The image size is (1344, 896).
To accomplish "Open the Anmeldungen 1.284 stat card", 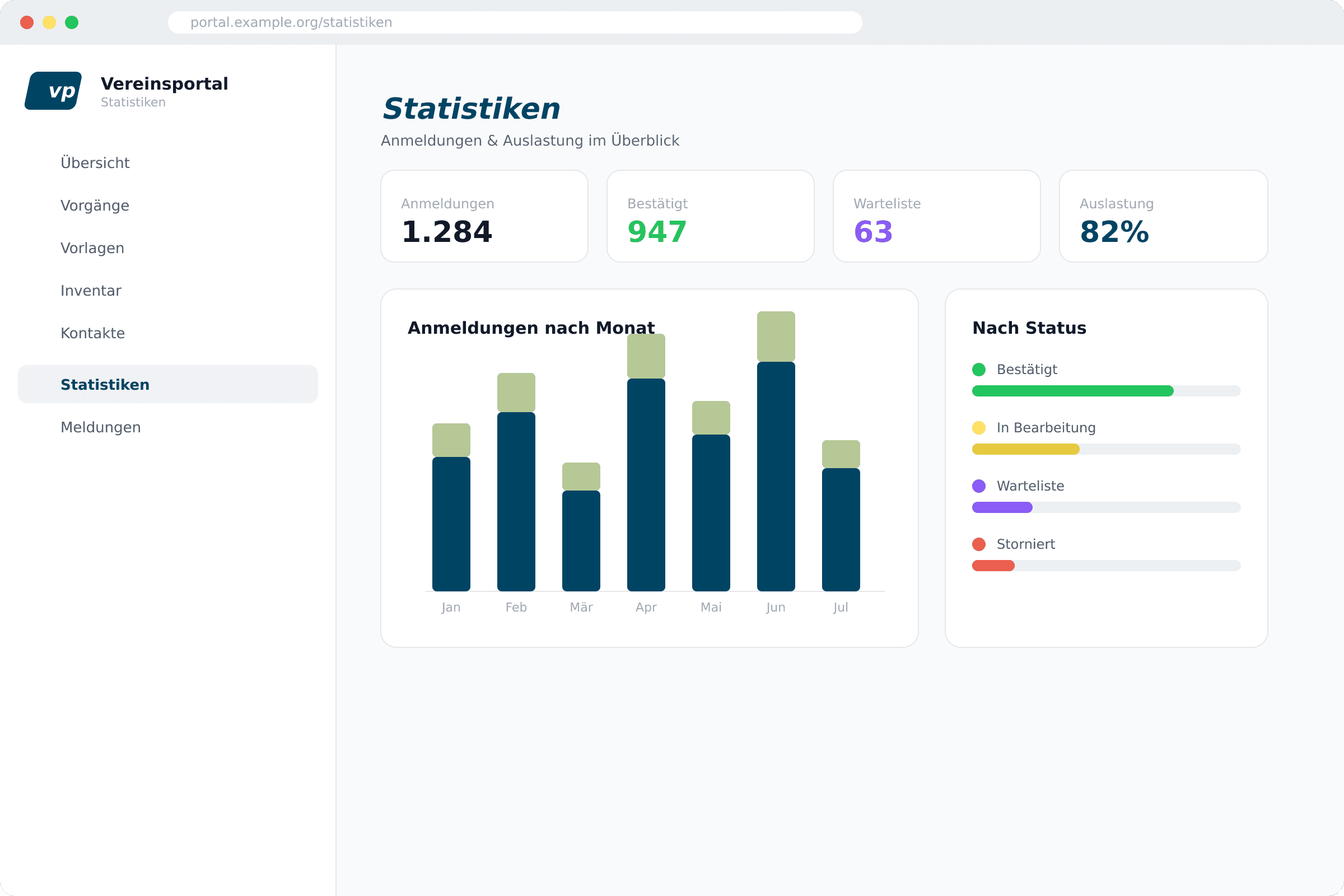I will coord(484,216).
